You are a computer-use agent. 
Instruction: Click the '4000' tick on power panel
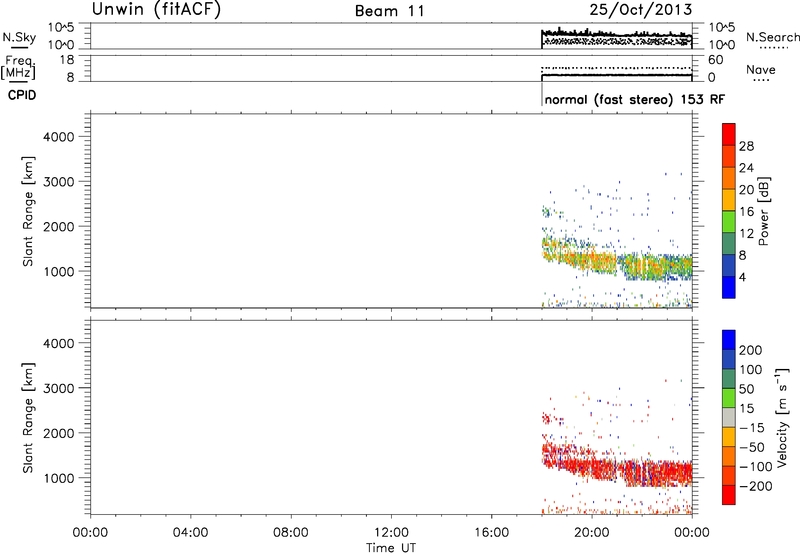59,137
